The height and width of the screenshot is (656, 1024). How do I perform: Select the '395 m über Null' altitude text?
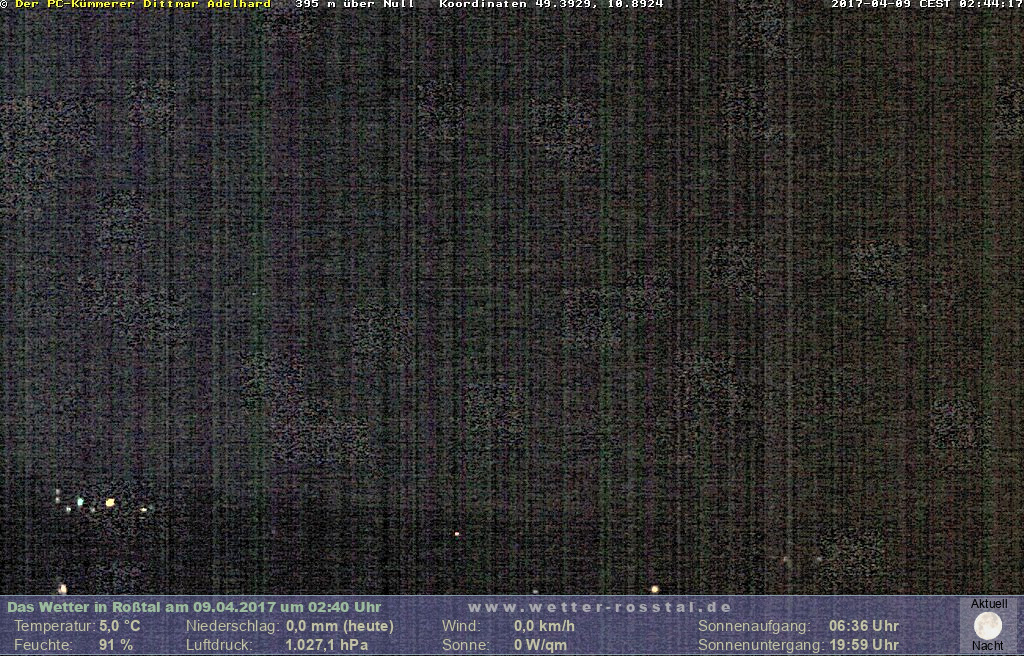[355, 4]
